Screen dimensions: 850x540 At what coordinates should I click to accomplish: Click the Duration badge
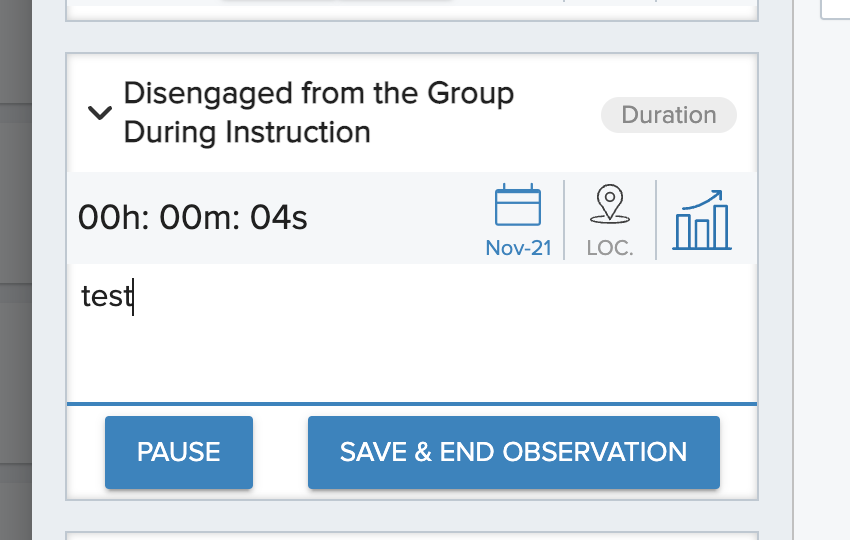[x=668, y=115]
